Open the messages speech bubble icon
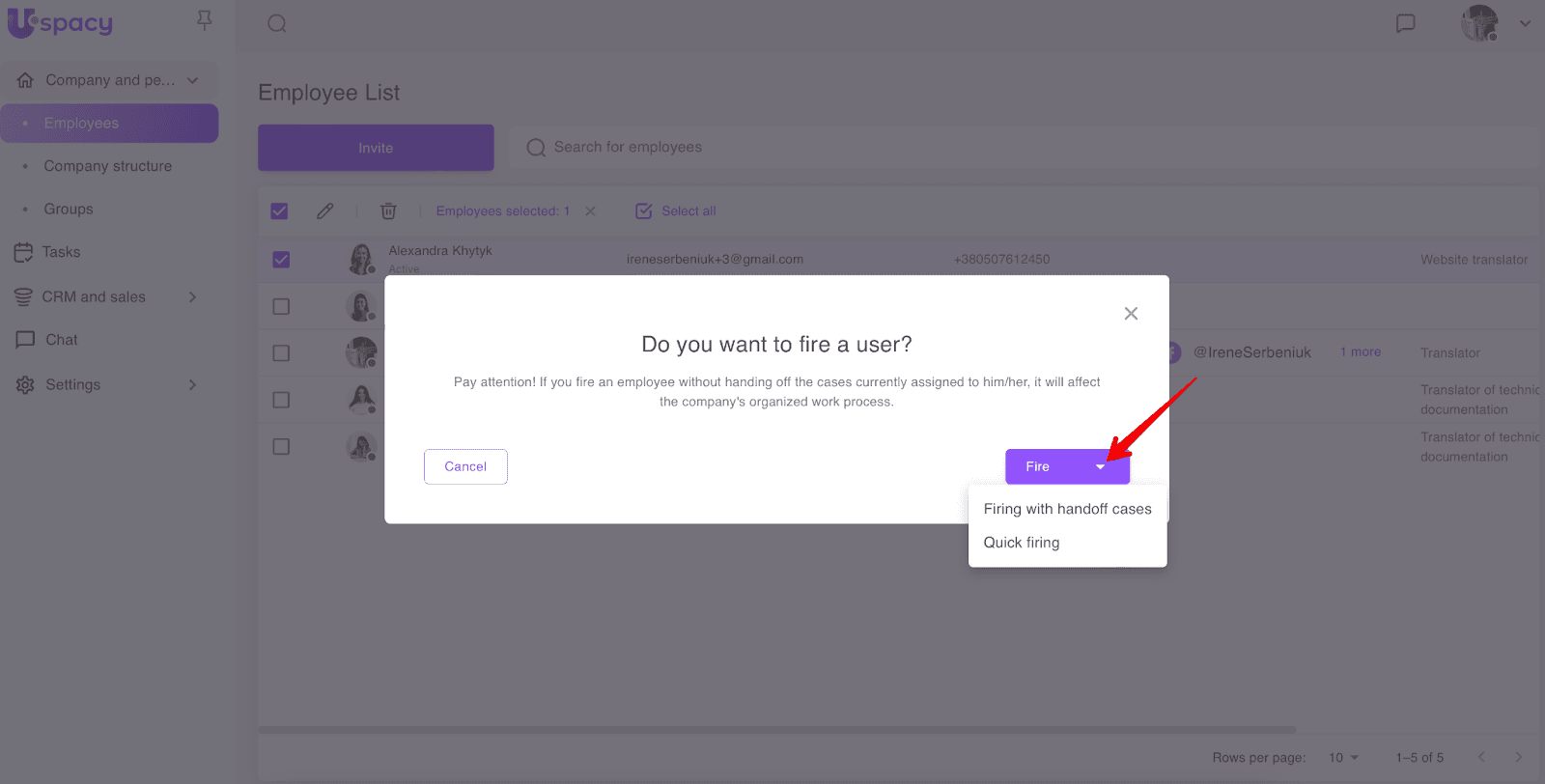Viewport: 1545px width, 784px height. [1406, 23]
